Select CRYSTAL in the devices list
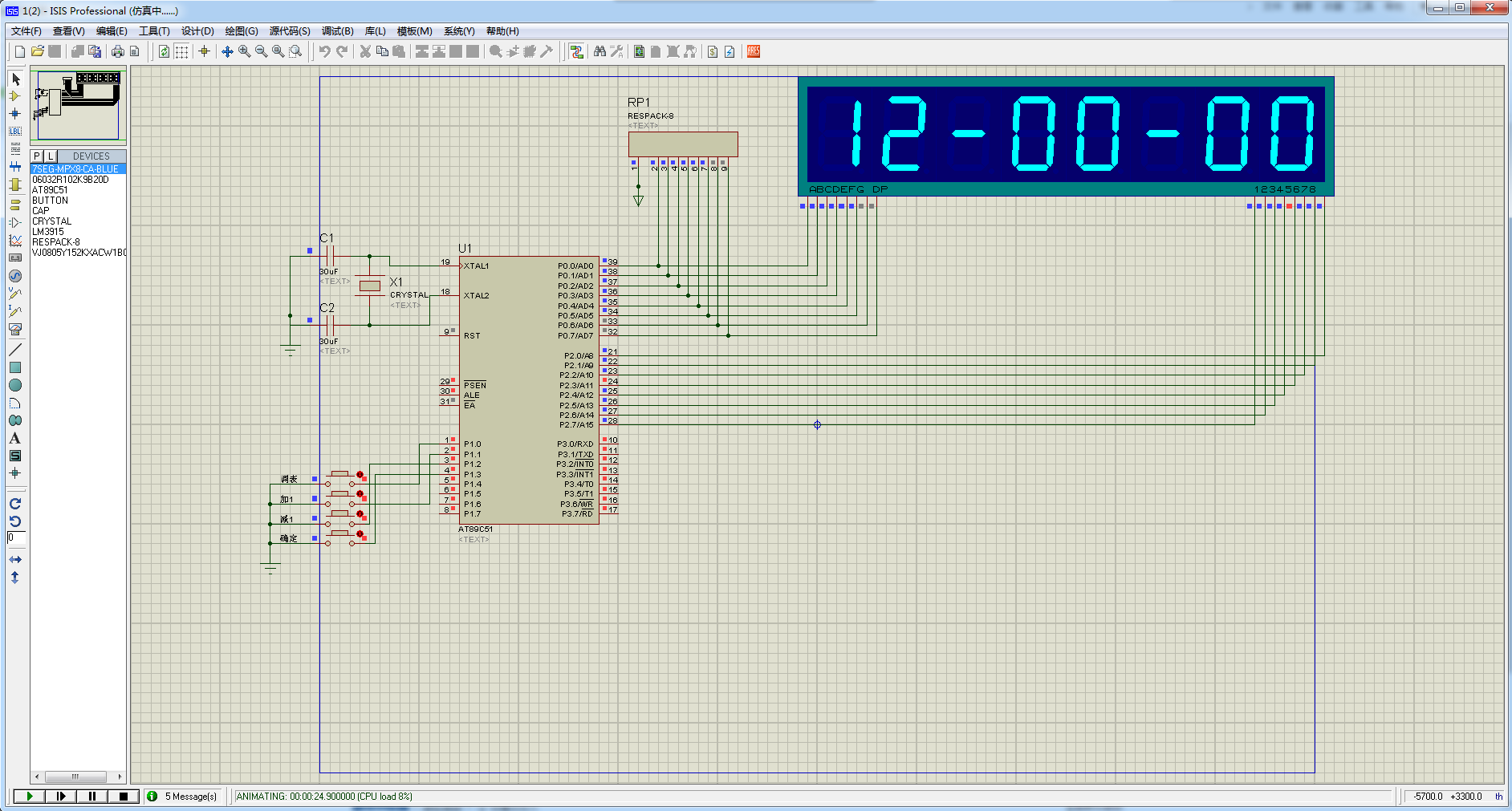 [x=51, y=221]
